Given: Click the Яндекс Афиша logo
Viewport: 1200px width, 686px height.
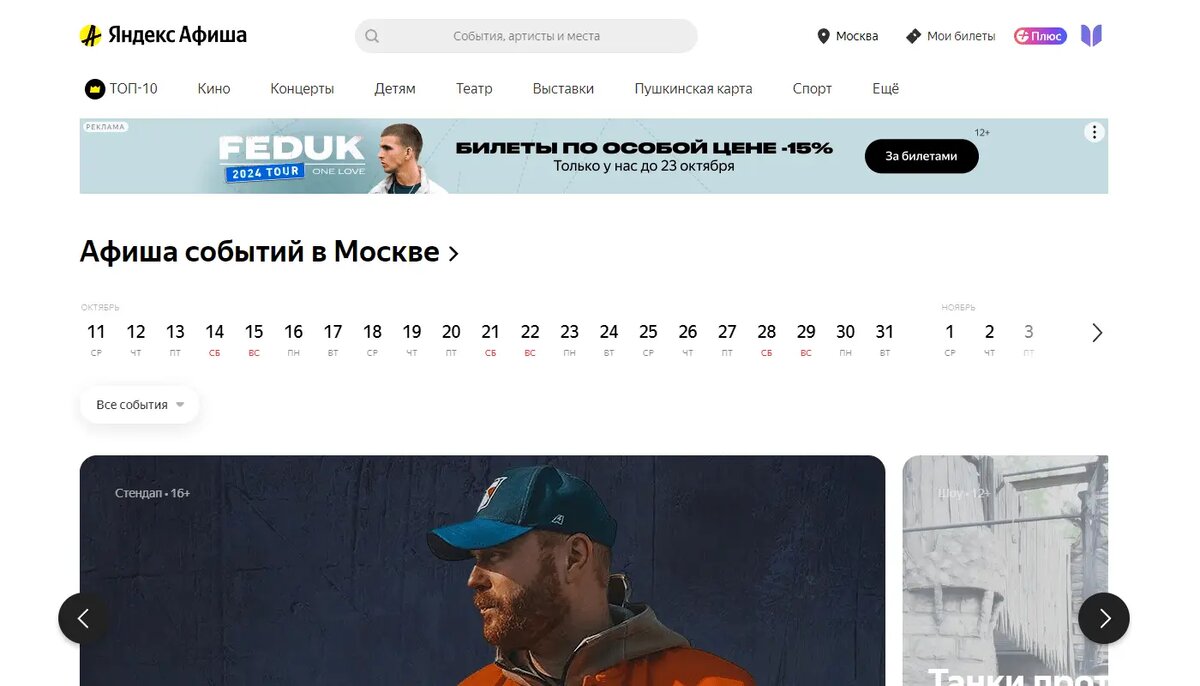Looking at the screenshot, I should point(163,36).
